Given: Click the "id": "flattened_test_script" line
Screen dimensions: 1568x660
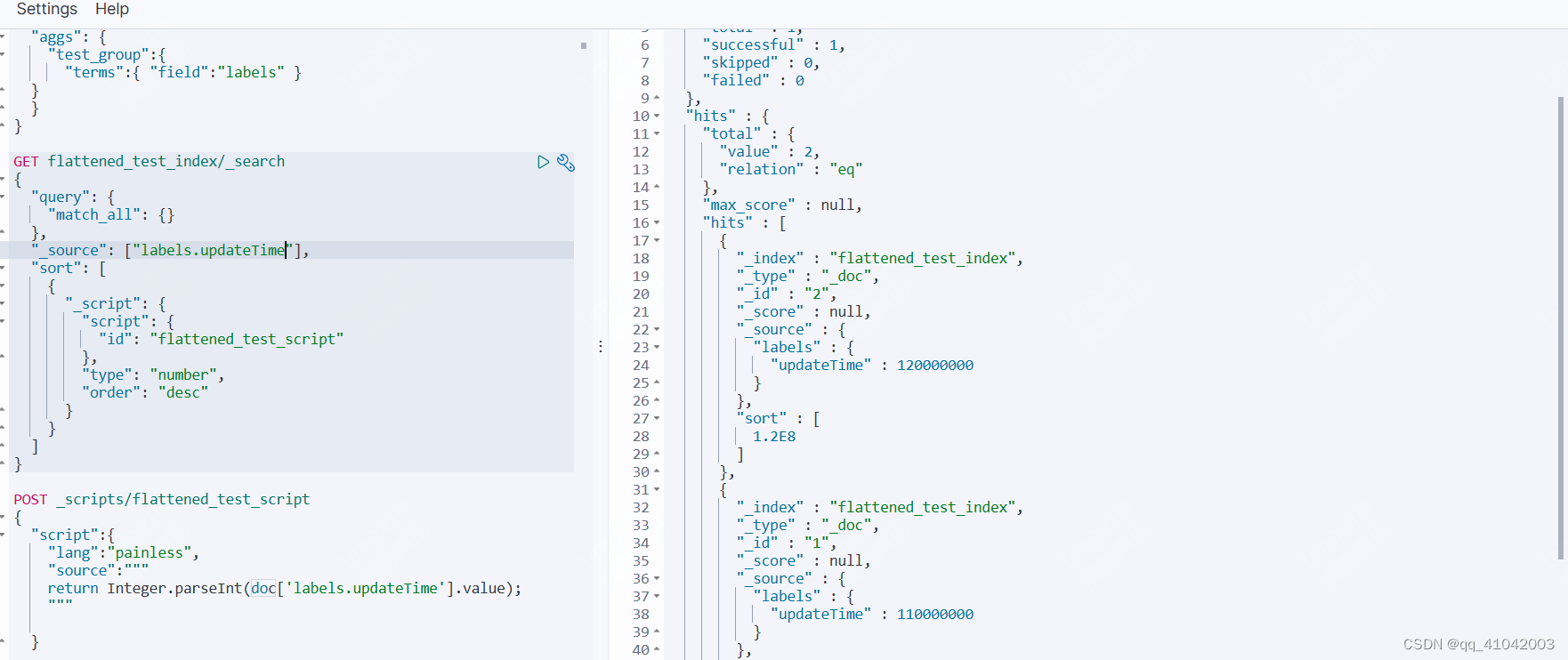Looking at the screenshot, I should click(x=221, y=339).
